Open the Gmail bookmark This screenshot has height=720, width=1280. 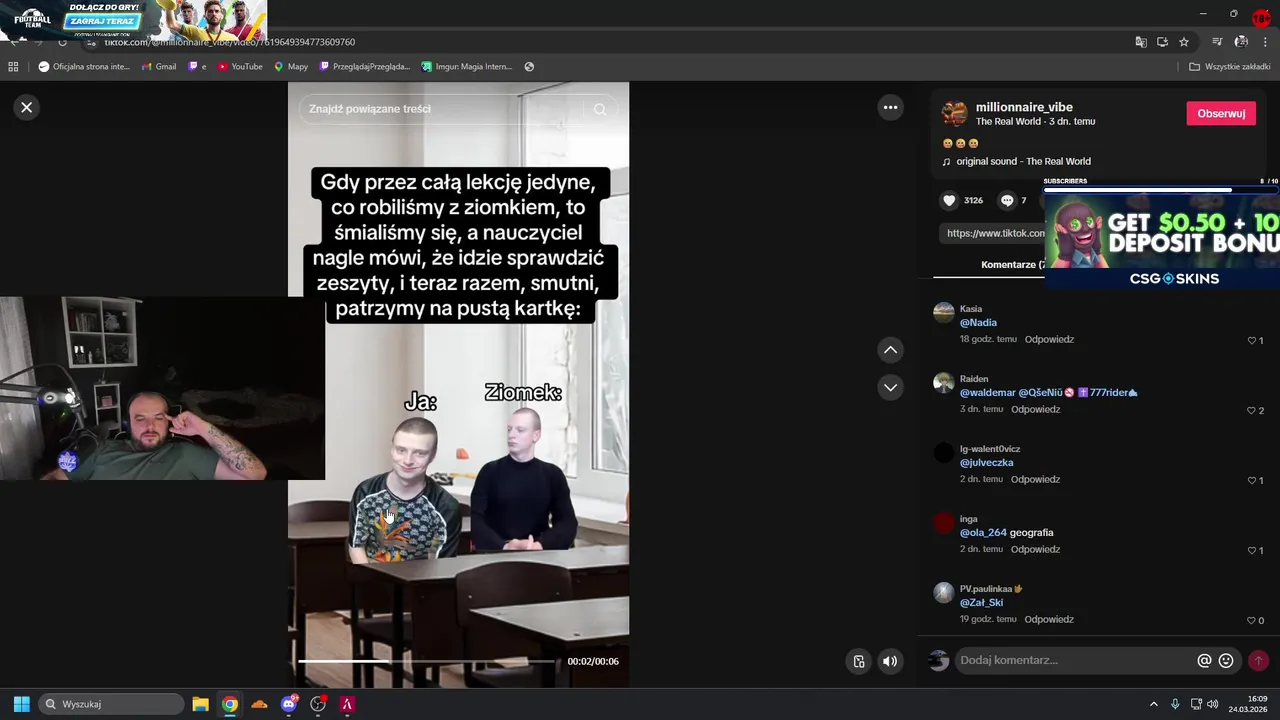pyautogui.click(x=159, y=67)
